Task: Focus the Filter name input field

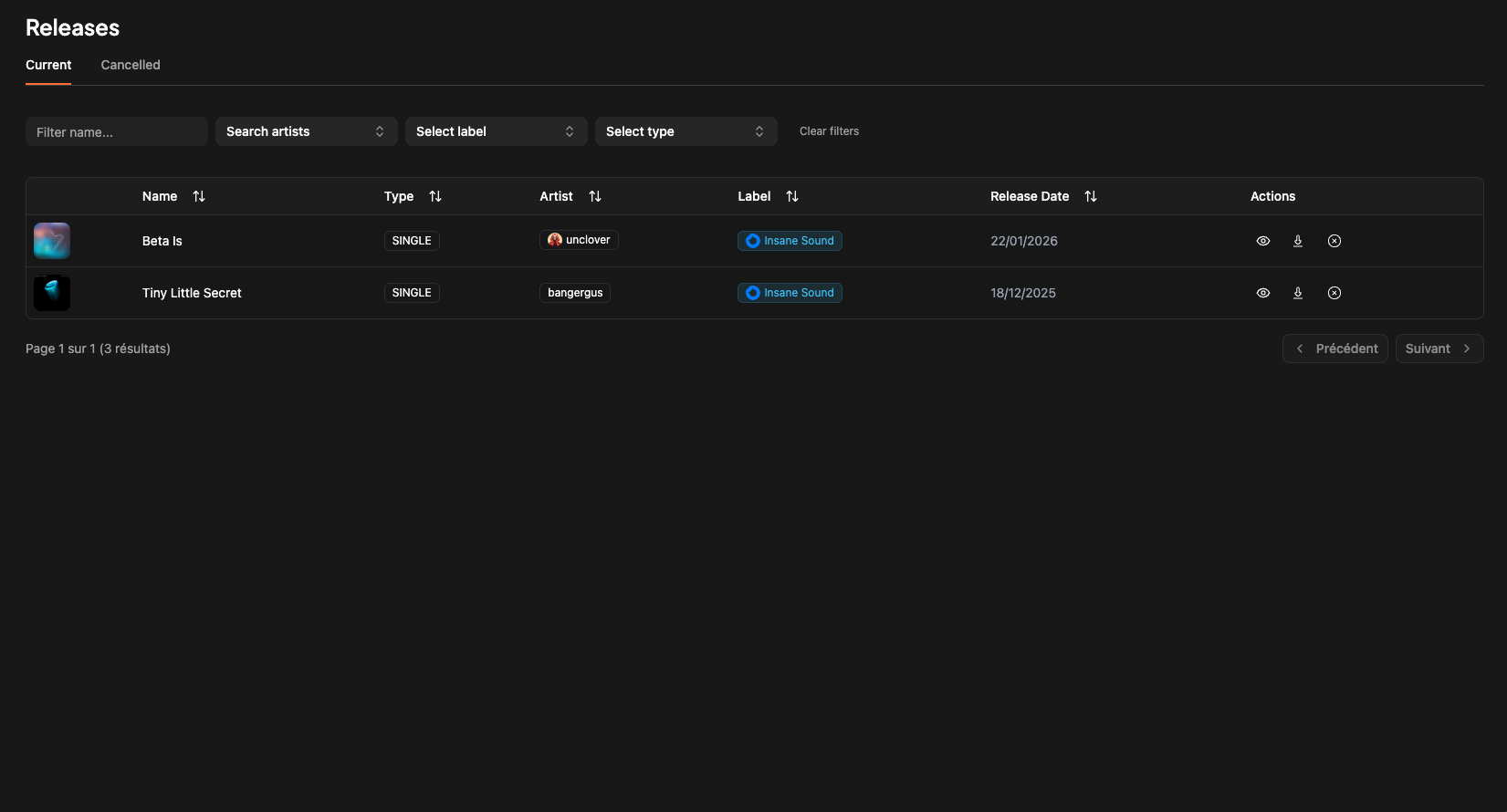Action: (x=117, y=131)
